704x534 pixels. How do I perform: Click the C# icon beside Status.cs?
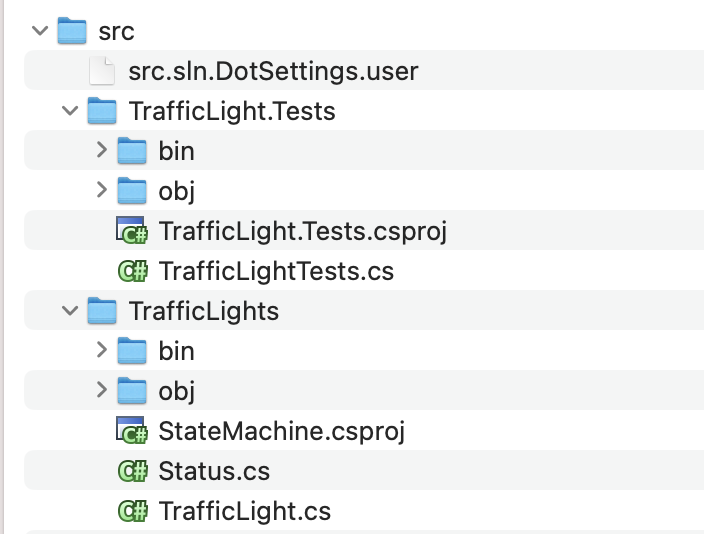[133, 471]
